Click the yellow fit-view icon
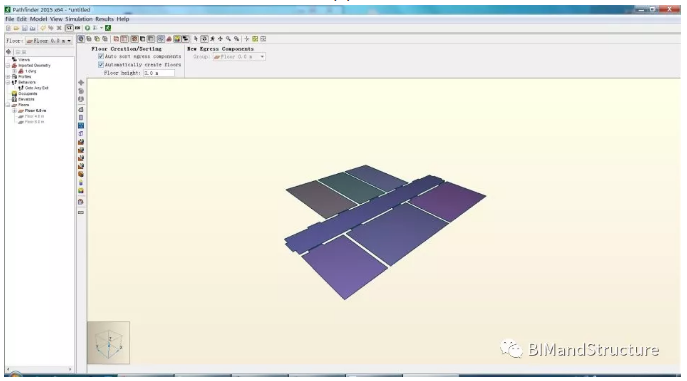This screenshot has height=381, width=687. pyautogui.click(x=255, y=39)
